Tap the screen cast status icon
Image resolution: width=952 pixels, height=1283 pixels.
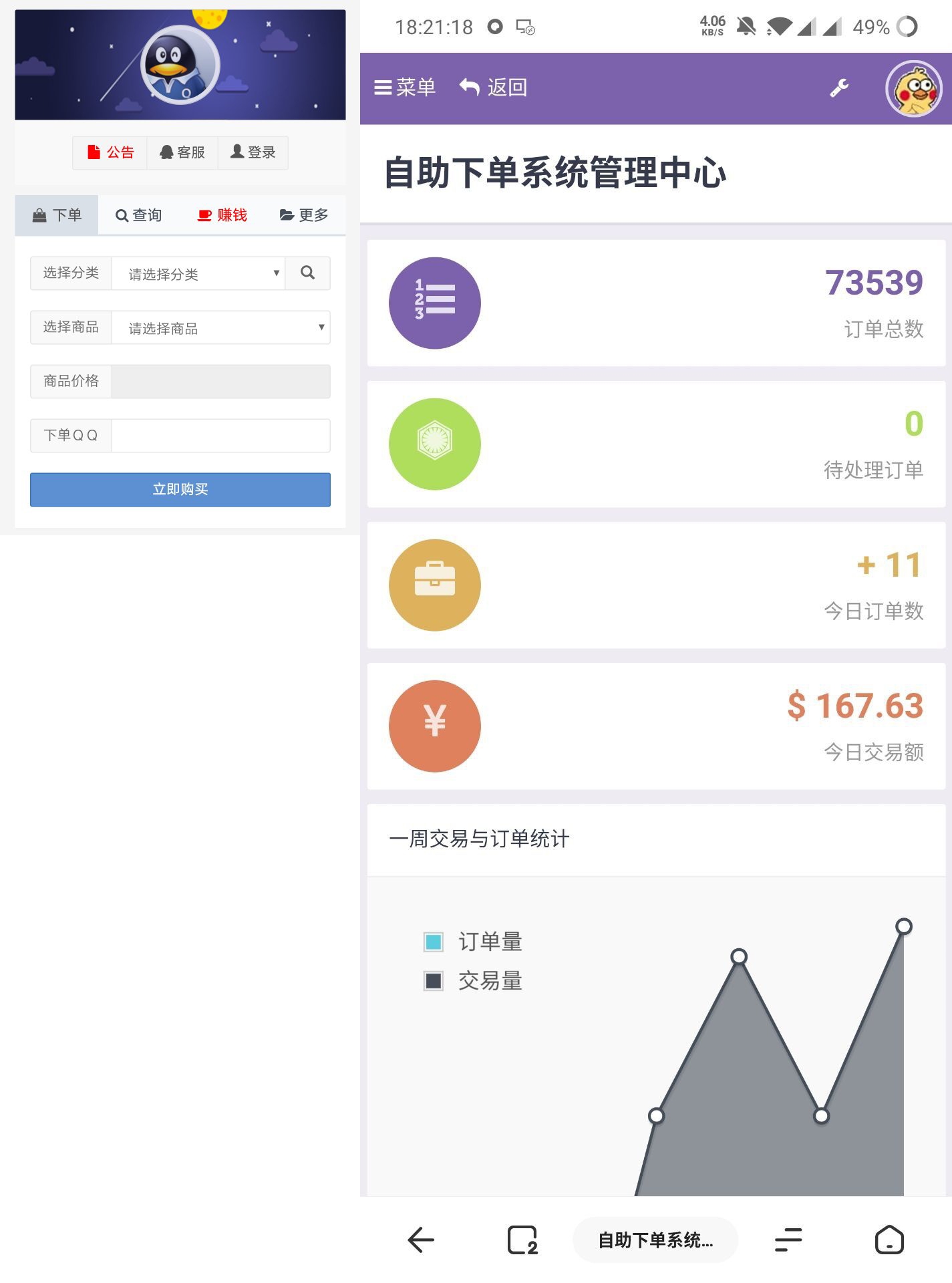coord(526,27)
